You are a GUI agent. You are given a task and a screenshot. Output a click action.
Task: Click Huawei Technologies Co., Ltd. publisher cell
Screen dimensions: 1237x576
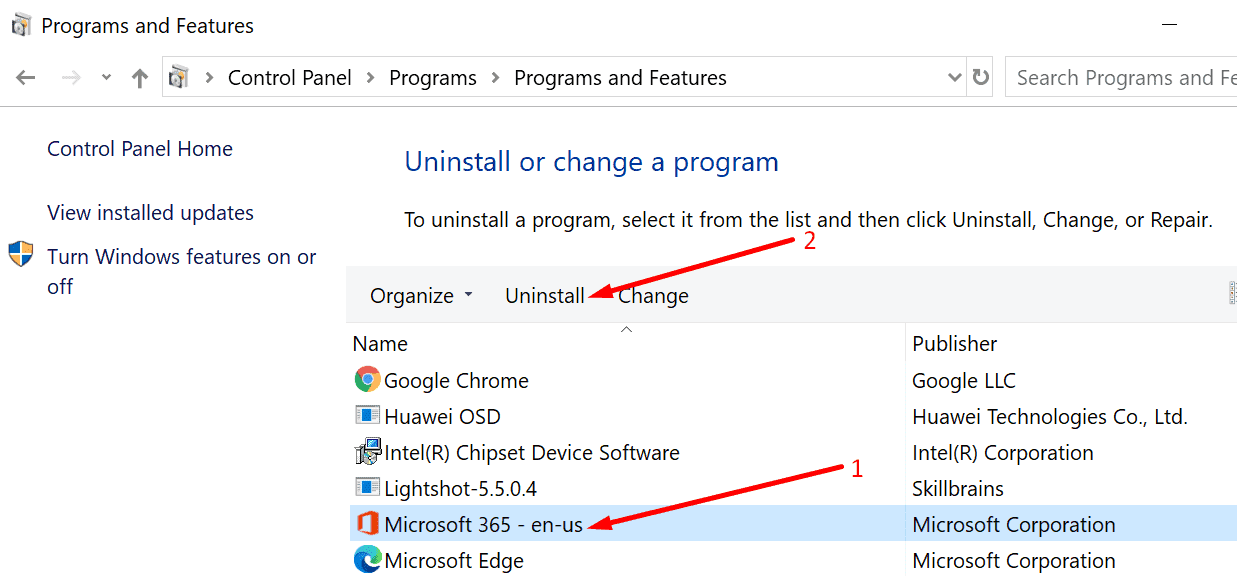tap(1050, 417)
